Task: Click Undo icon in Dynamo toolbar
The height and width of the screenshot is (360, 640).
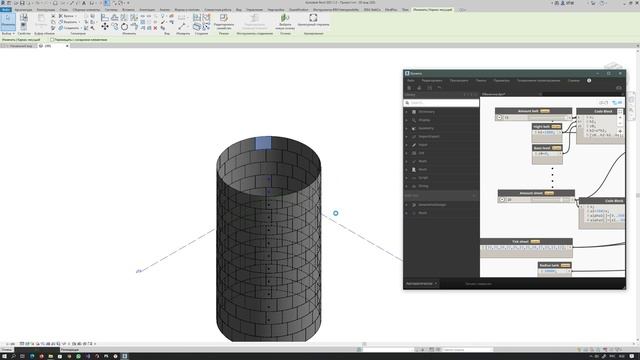Action: tap(440, 88)
